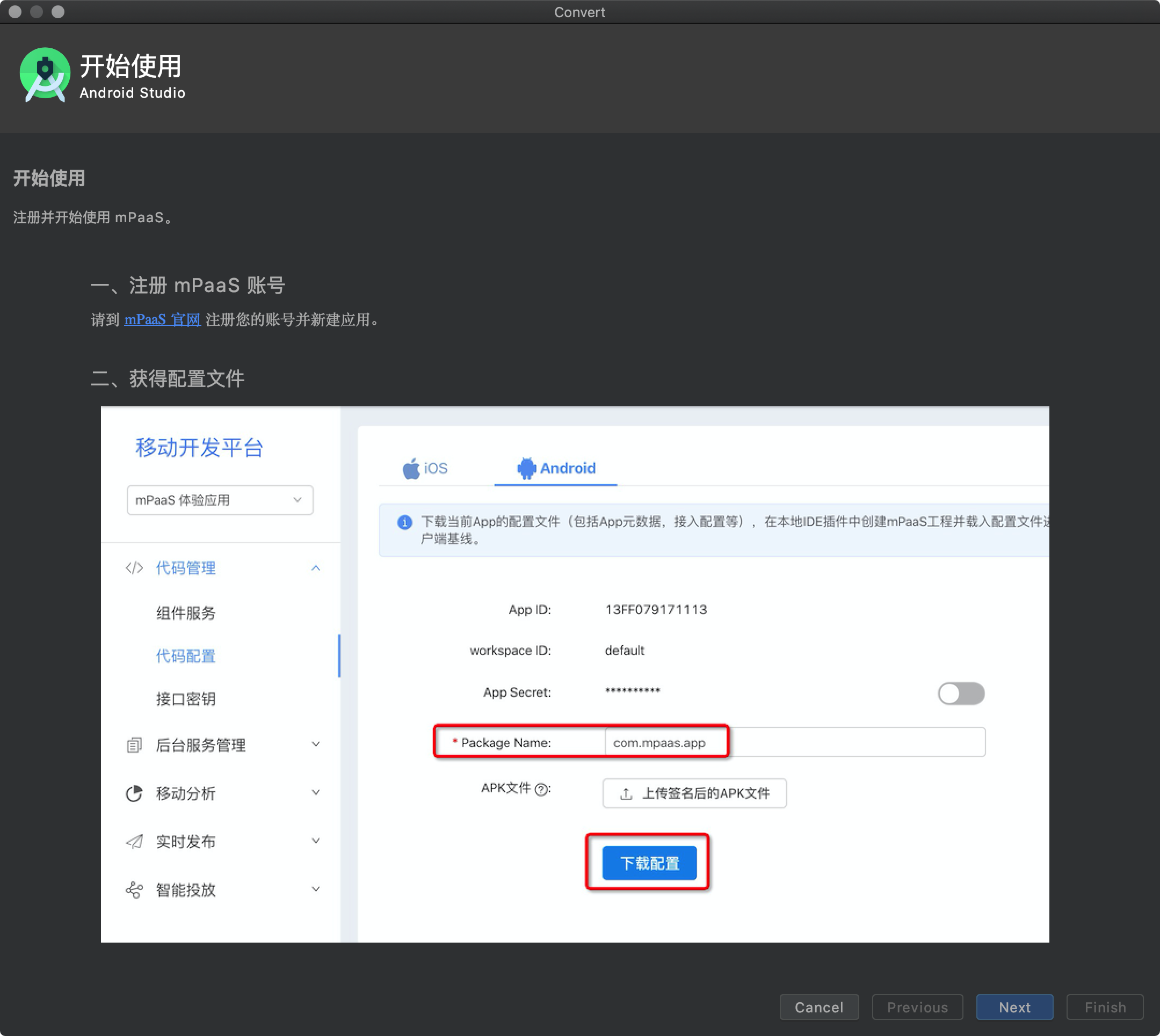Open 组件服务 menu item

point(186,613)
